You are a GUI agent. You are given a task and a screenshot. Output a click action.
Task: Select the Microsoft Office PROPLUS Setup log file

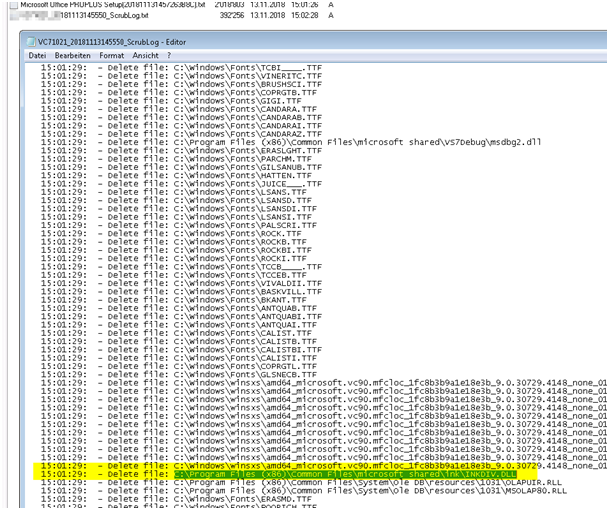pos(113,5)
